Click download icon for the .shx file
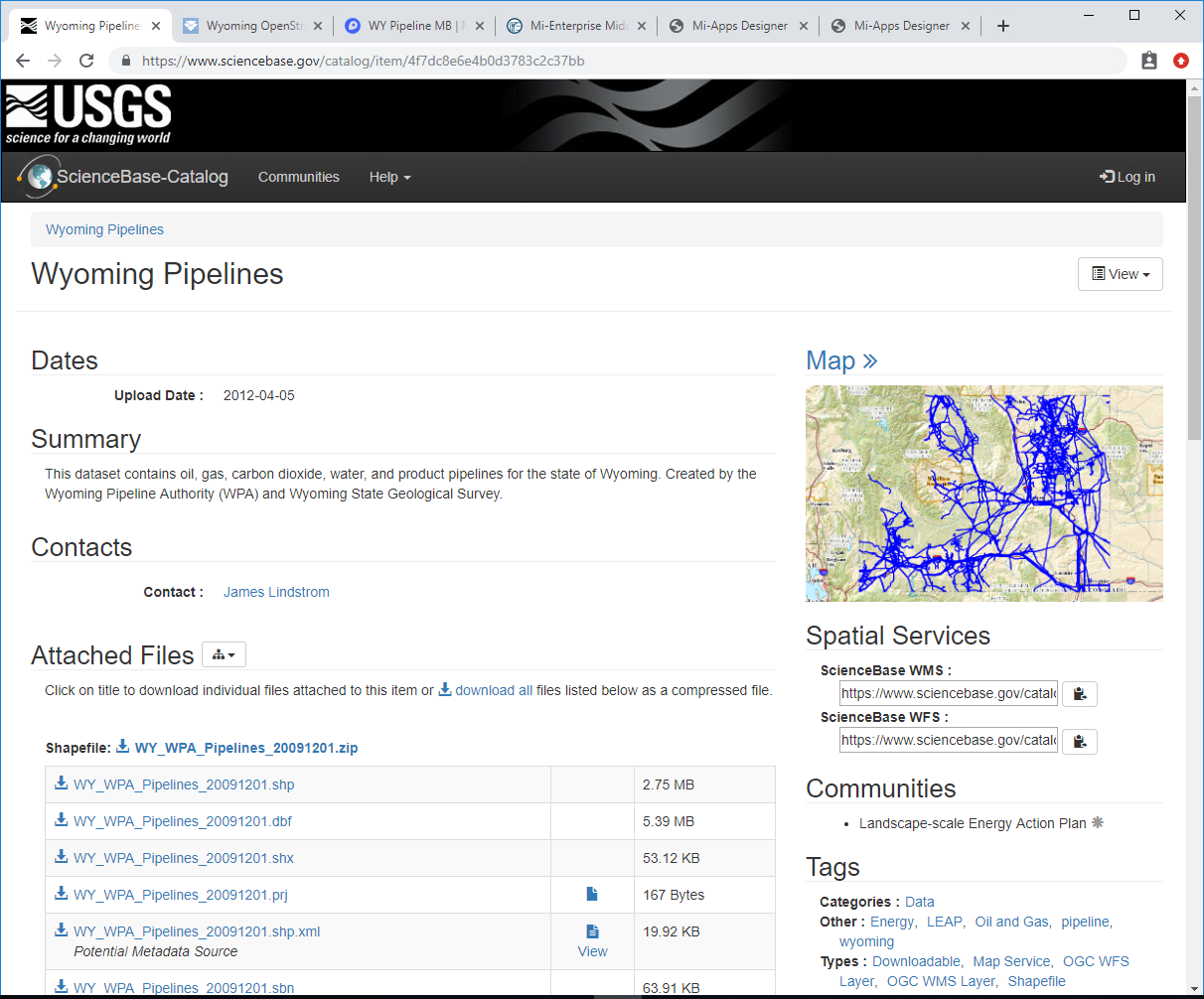 tap(62, 857)
